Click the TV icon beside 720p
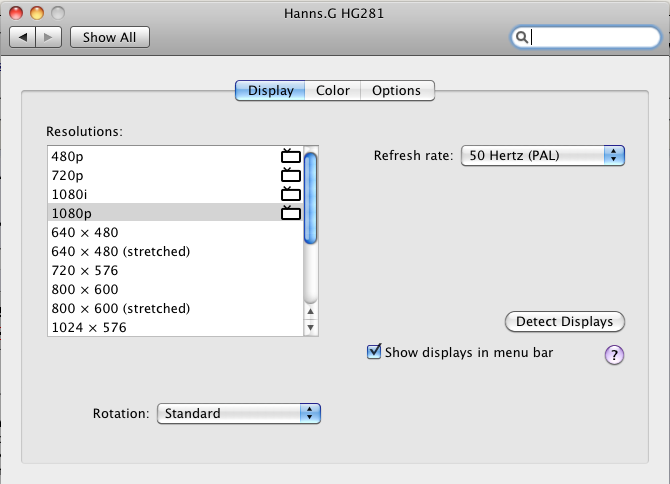The image size is (670, 484). click(x=291, y=175)
